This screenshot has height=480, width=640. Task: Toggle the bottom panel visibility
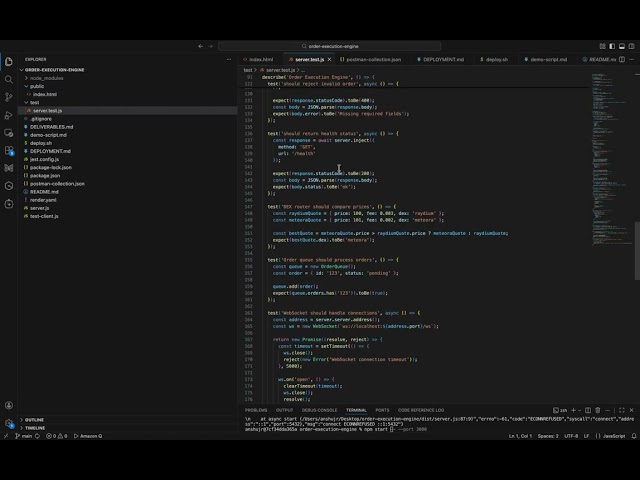622,46
